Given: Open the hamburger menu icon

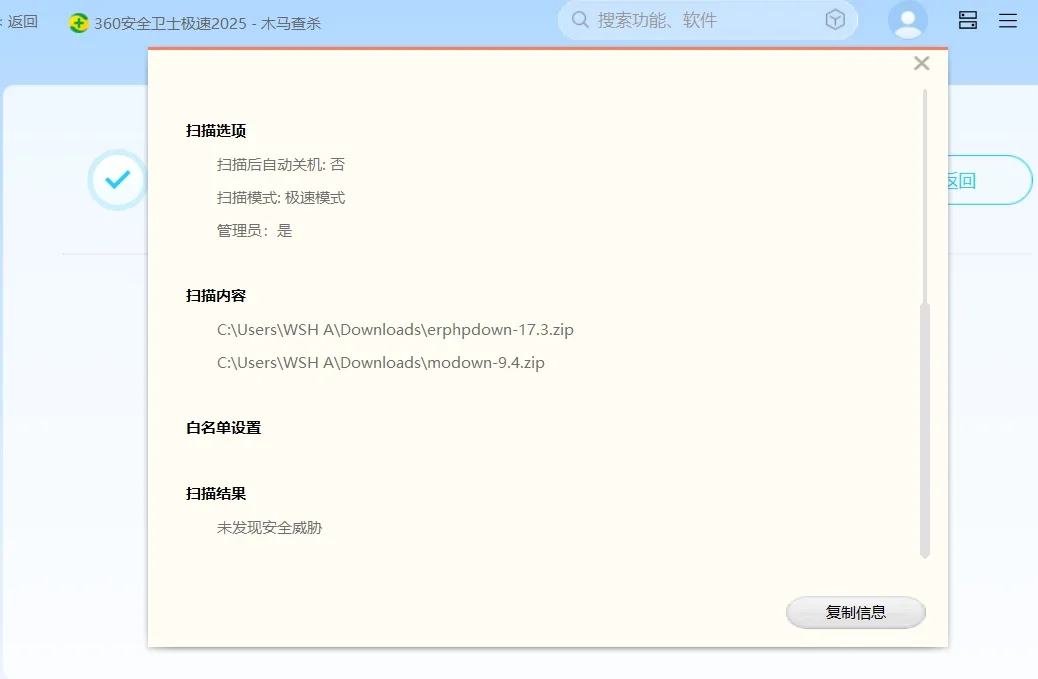Looking at the screenshot, I should click(x=1008, y=19).
